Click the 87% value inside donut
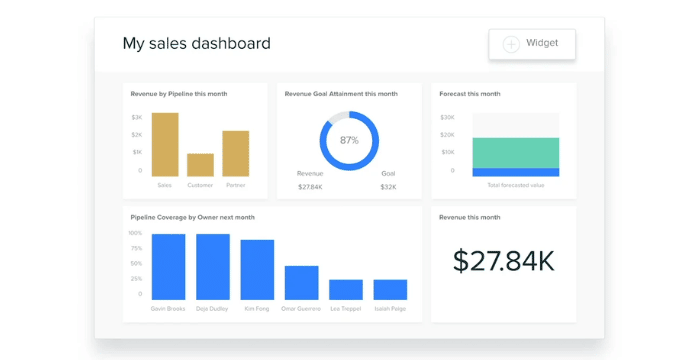This screenshot has height=360, width=700. [x=349, y=140]
